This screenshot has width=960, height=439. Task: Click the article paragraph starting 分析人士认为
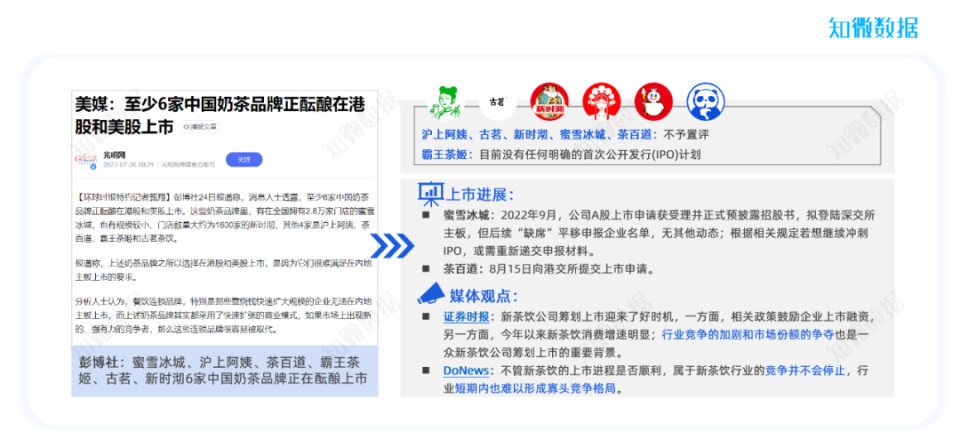pyautogui.click(x=225, y=315)
